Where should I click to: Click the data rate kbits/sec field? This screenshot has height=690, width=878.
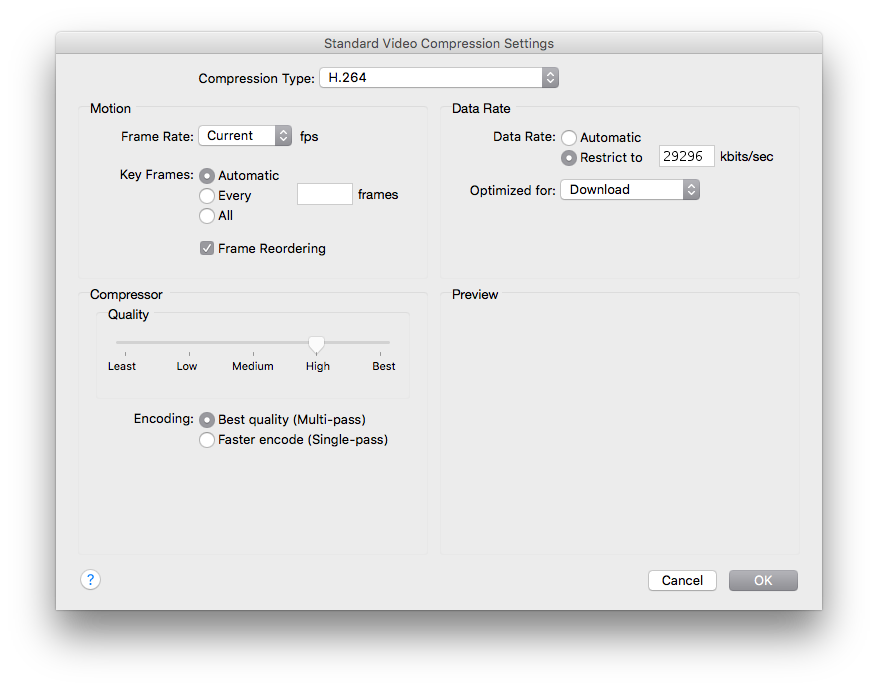[686, 156]
